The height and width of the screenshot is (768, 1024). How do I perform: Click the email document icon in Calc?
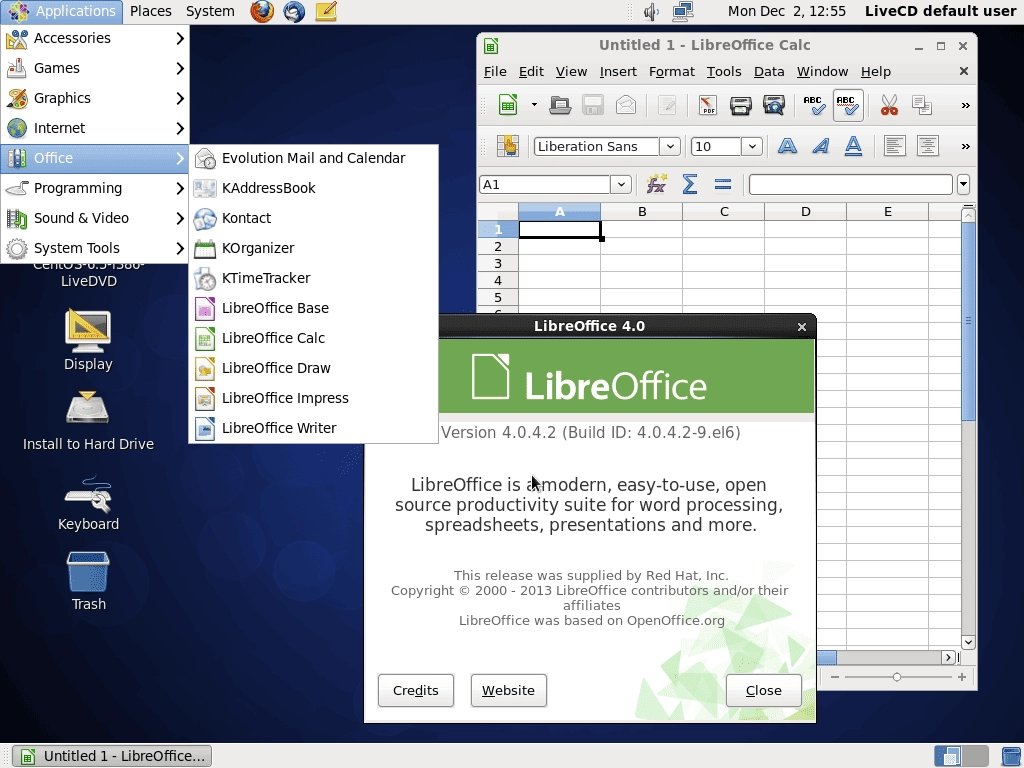[626, 105]
